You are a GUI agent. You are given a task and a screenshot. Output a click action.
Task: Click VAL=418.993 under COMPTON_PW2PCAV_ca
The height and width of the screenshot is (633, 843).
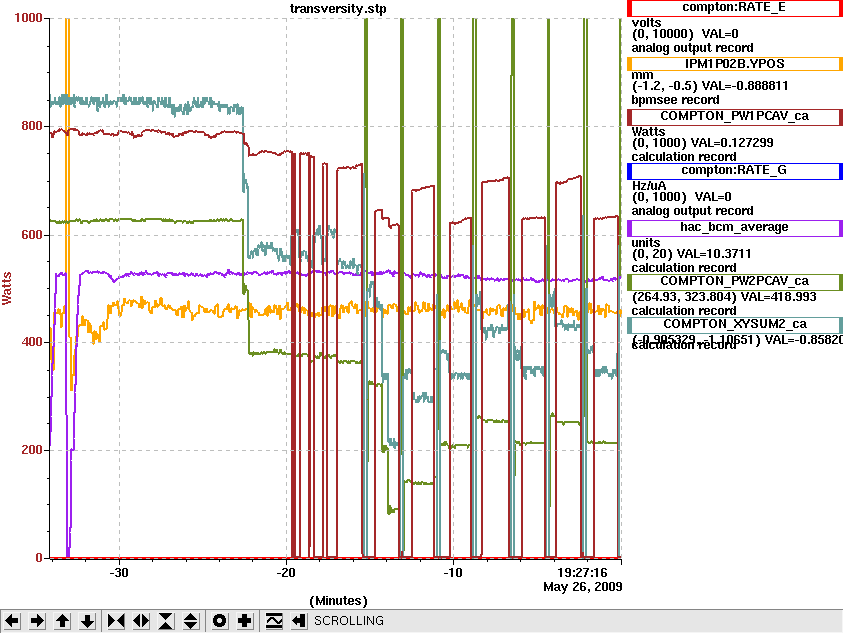pyautogui.click(x=778, y=297)
